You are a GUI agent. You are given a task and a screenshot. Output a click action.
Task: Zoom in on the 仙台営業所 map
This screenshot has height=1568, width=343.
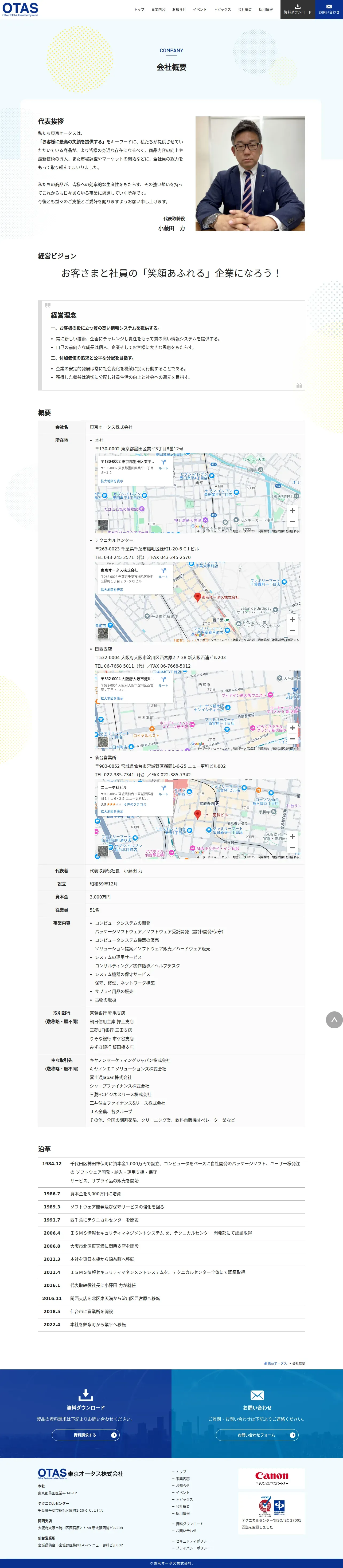pos(293,836)
